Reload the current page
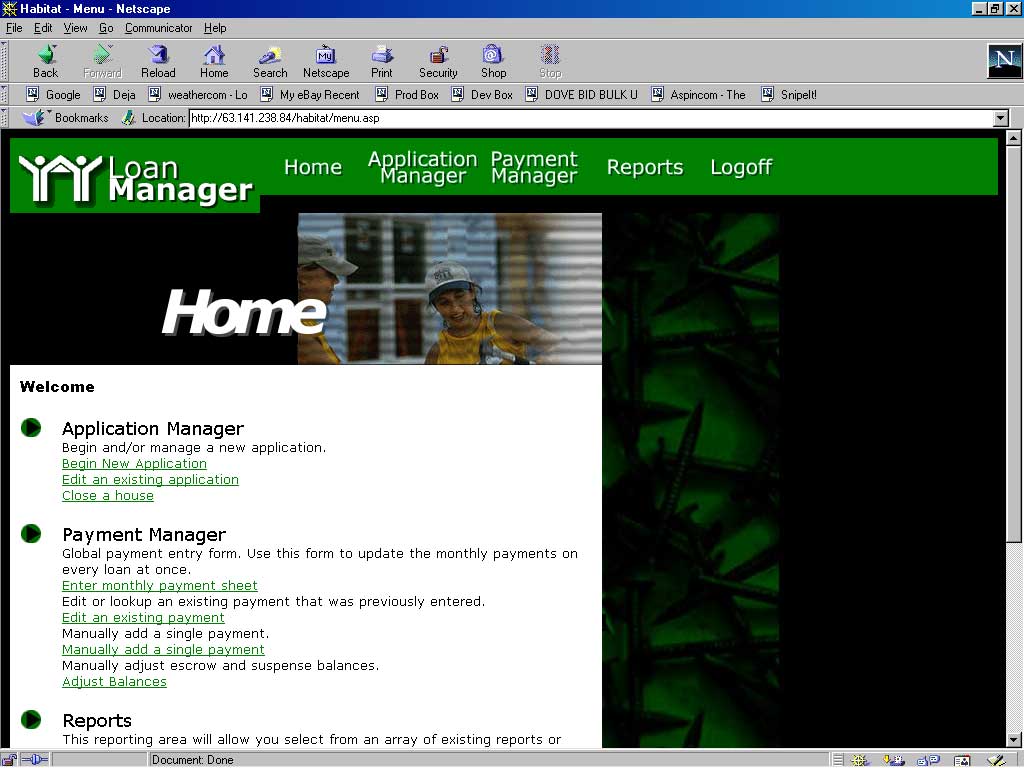This screenshot has height=768, width=1024. click(158, 61)
